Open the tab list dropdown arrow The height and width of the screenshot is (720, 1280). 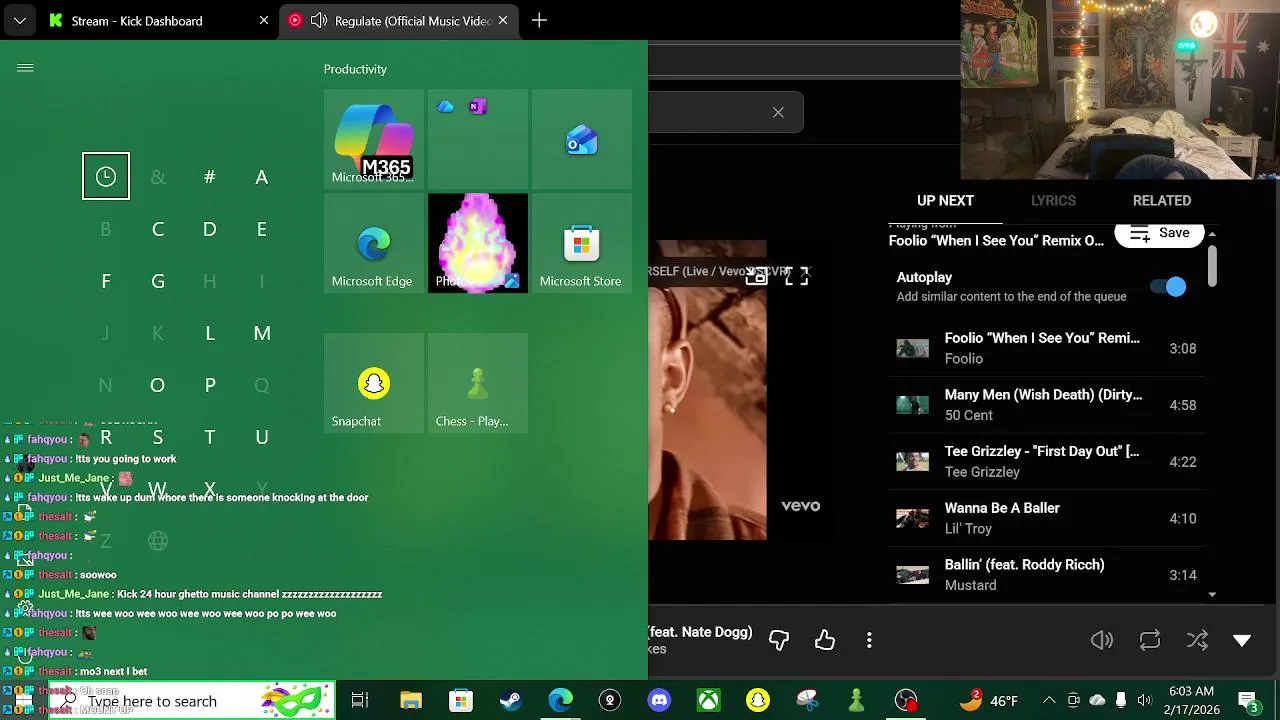pyautogui.click(x=19, y=20)
